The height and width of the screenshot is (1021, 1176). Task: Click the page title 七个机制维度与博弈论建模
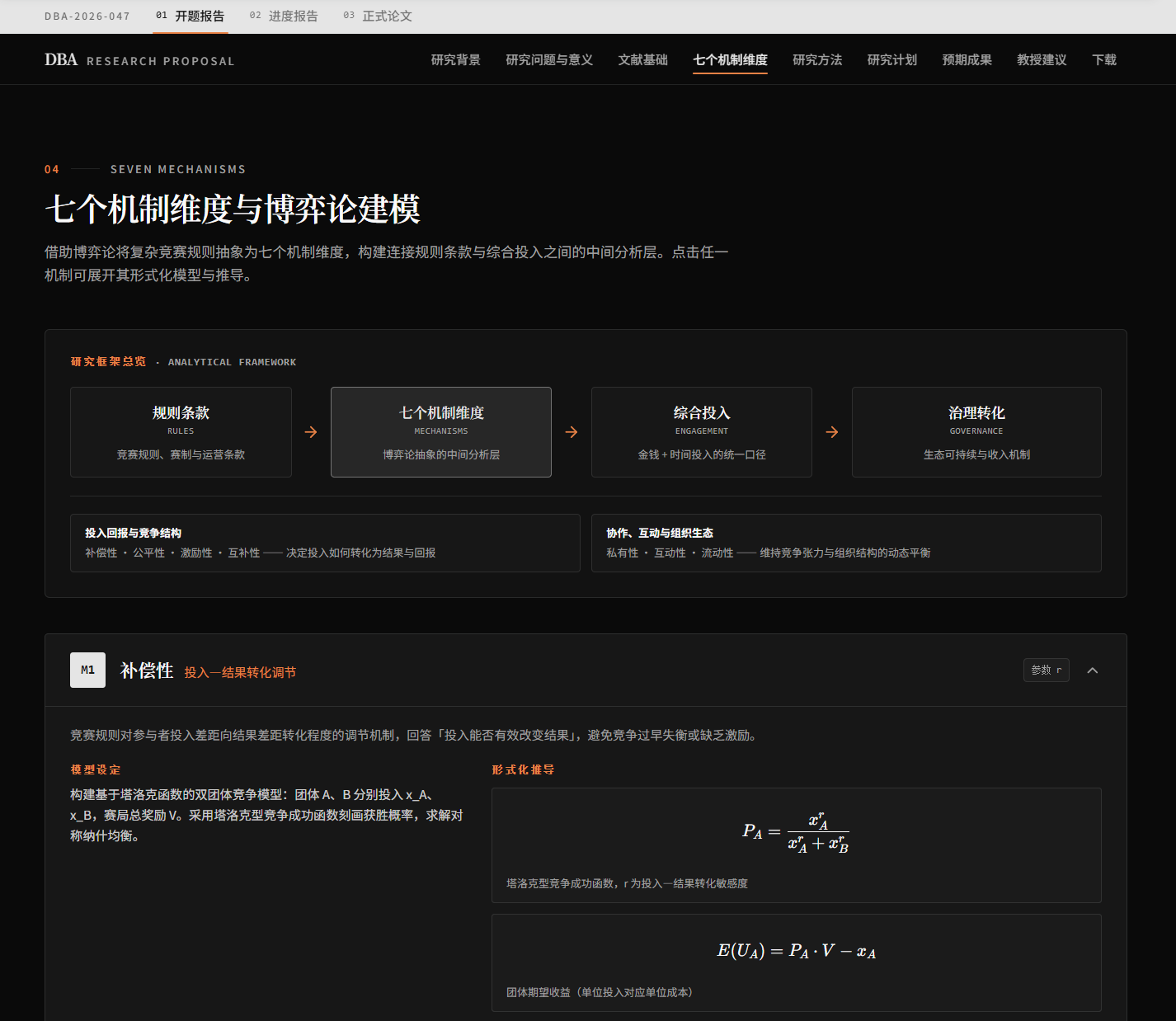coord(233,209)
